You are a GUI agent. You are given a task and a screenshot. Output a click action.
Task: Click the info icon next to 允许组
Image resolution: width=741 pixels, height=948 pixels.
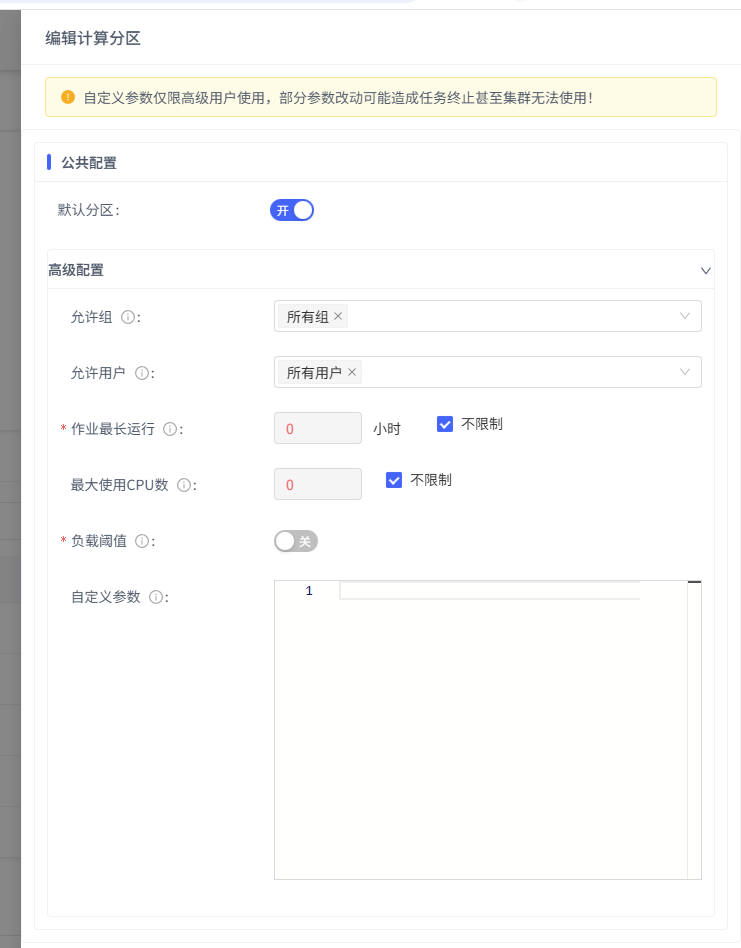click(128, 317)
